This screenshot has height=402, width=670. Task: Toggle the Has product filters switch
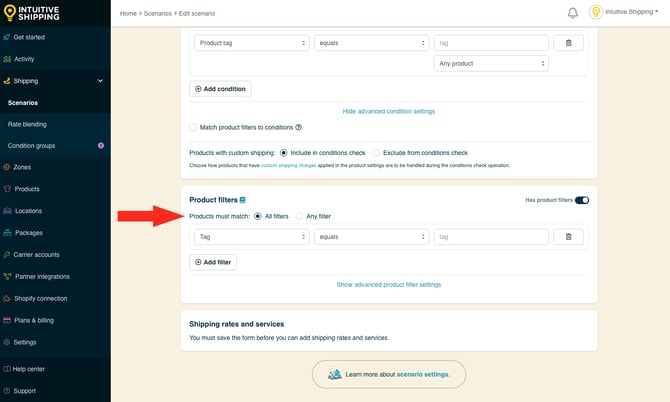pyautogui.click(x=581, y=200)
